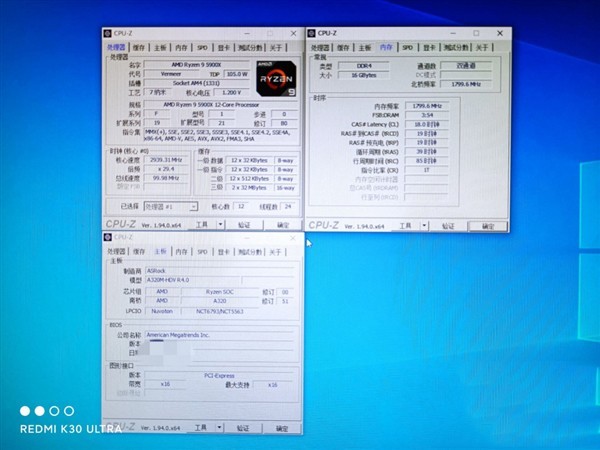Maximize button of the memory CPU-Z window
Screen dimensions: 600x450
point(476,33)
